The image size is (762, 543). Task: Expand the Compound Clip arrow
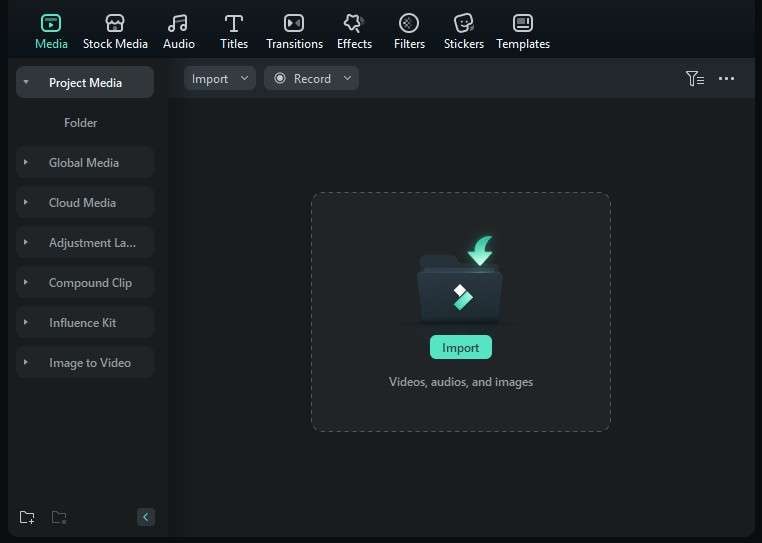pyautogui.click(x=26, y=282)
